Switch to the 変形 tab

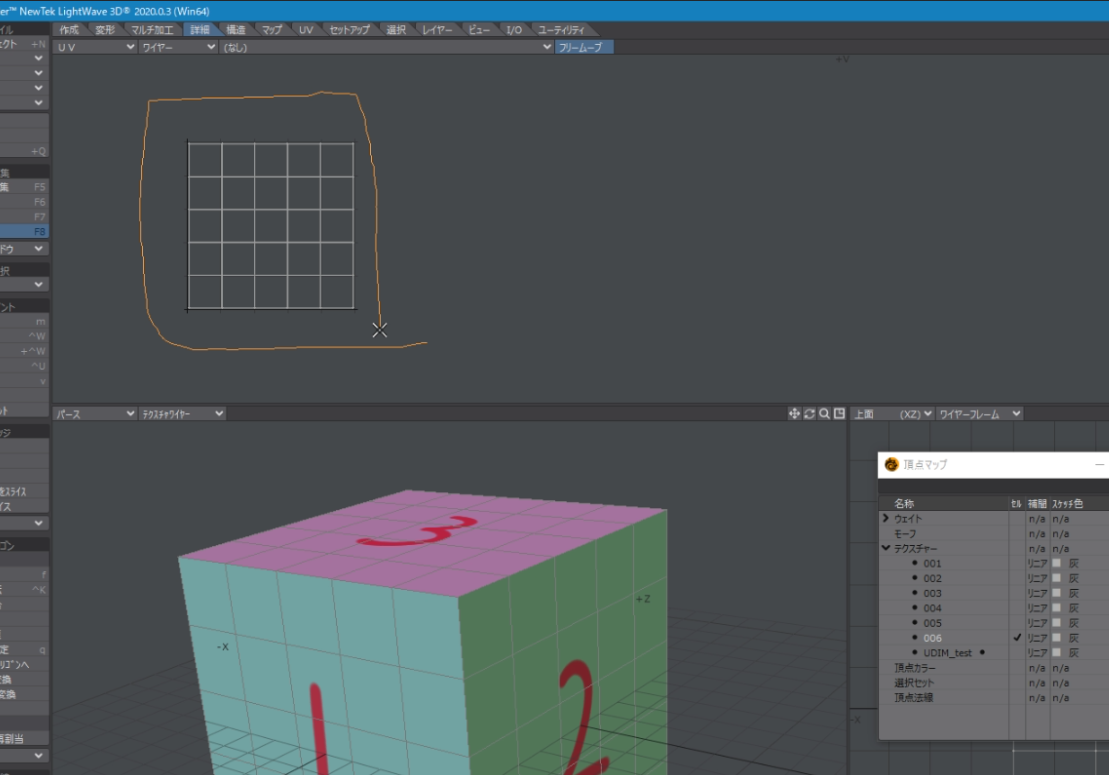105,30
